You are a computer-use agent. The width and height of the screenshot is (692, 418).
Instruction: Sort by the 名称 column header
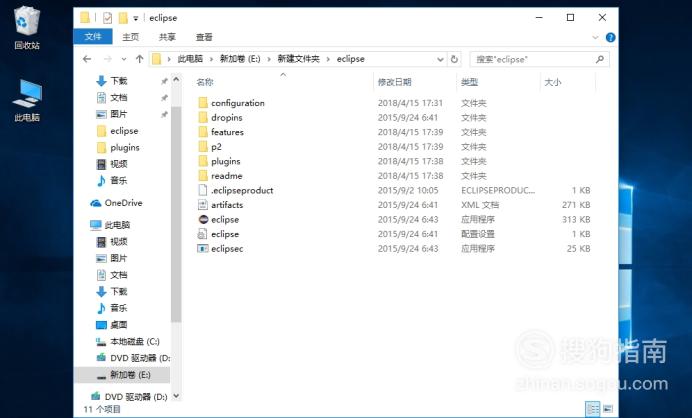point(205,82)
